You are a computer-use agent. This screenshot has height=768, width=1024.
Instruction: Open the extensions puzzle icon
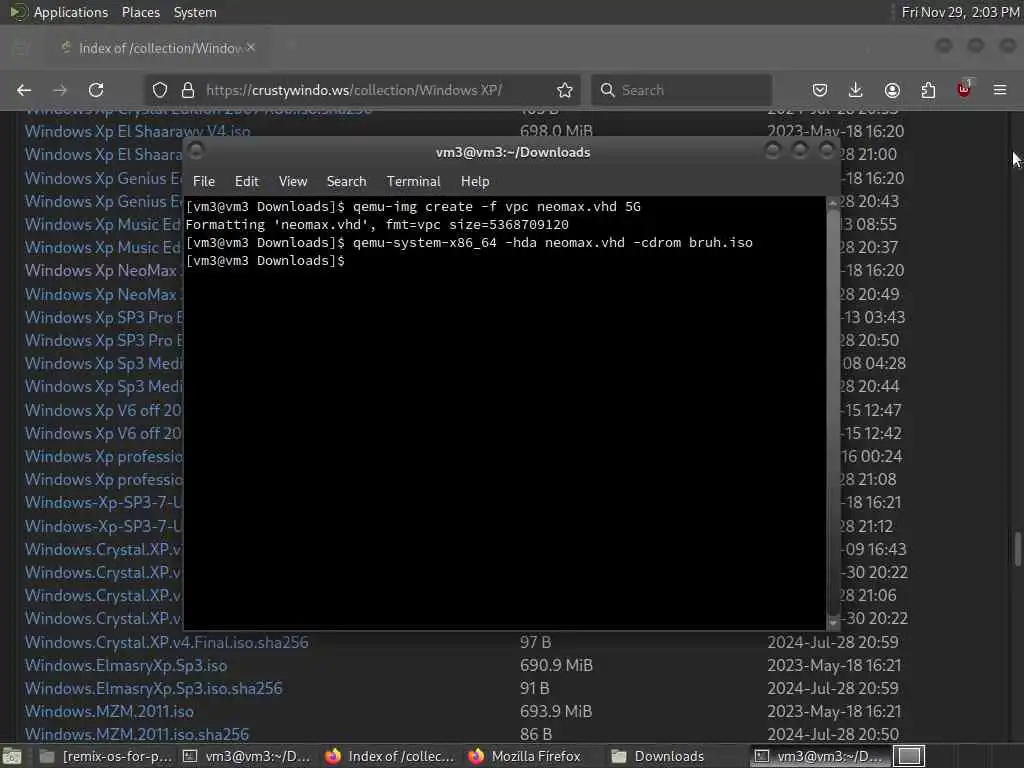(928, 90)
